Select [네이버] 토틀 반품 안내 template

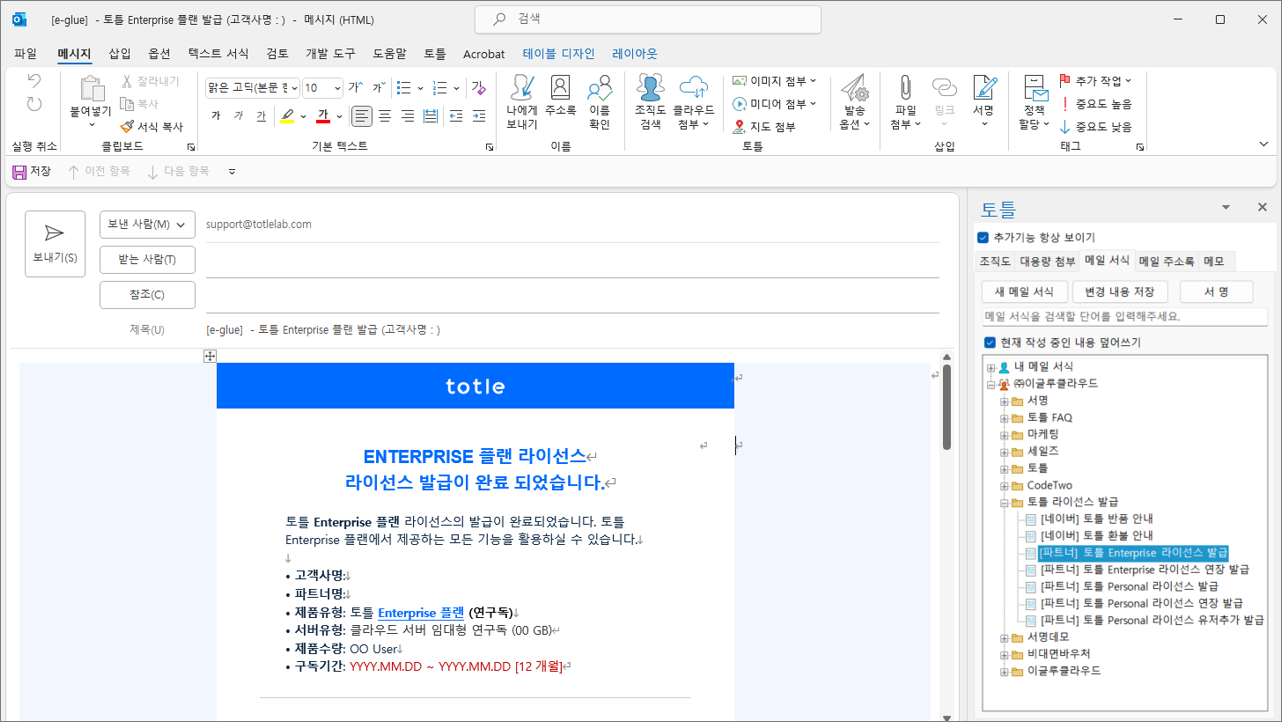pyautogui.click(x=1096, y=519)
